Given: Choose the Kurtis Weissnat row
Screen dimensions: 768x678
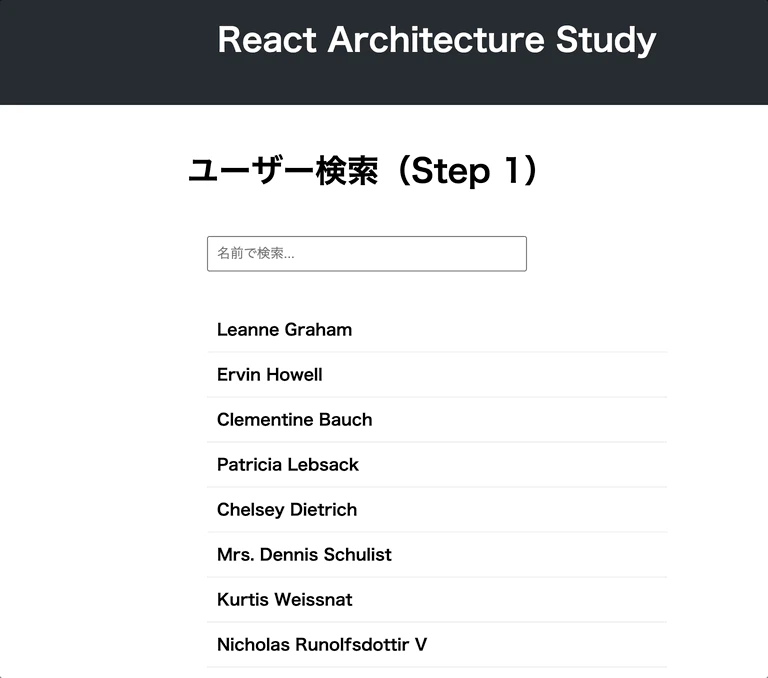Looking at the screenshot, I should tap(437, 600).
